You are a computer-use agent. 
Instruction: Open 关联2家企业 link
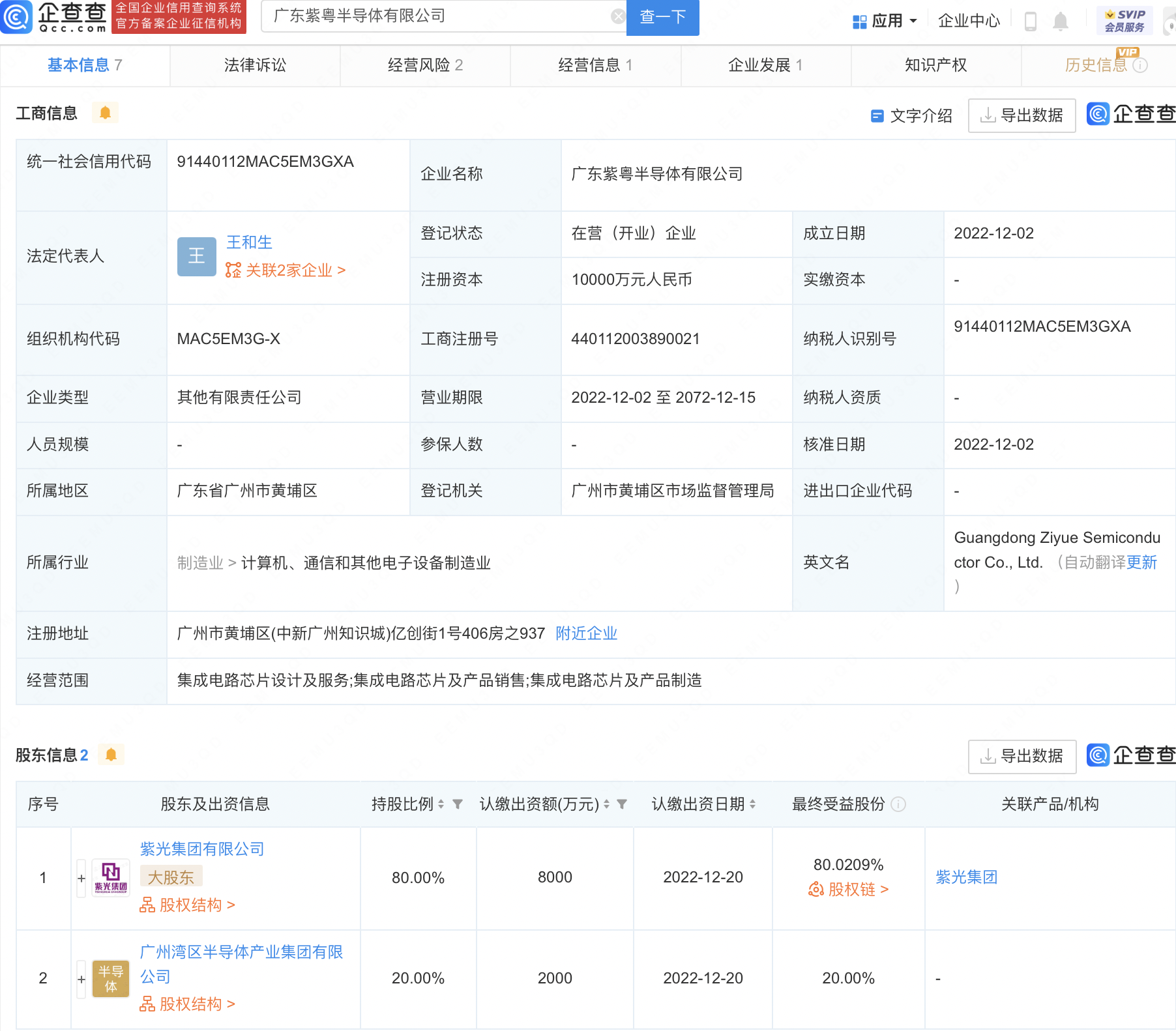coord(286,270)
